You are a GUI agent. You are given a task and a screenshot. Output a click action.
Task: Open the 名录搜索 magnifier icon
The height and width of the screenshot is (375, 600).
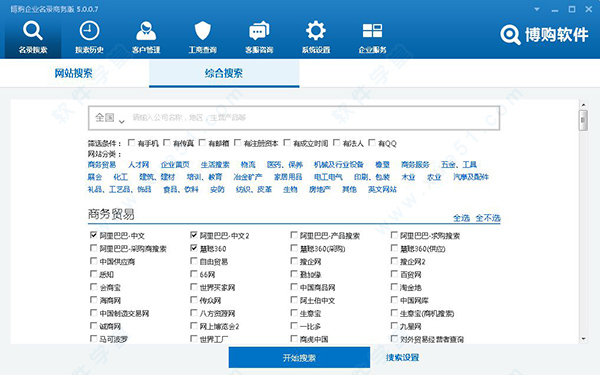33,31
